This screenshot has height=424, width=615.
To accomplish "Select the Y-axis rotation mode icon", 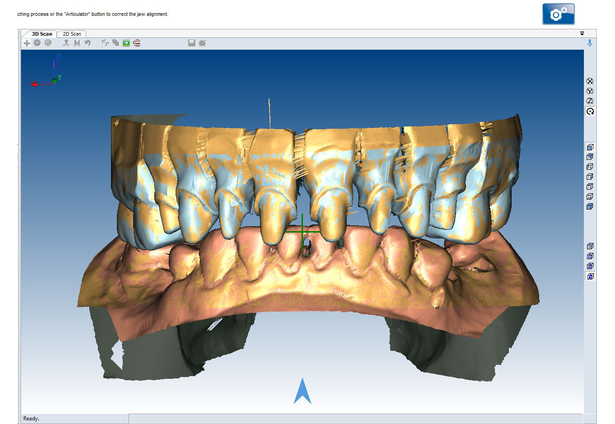I will pyautogui.click(x=590, y=91).
